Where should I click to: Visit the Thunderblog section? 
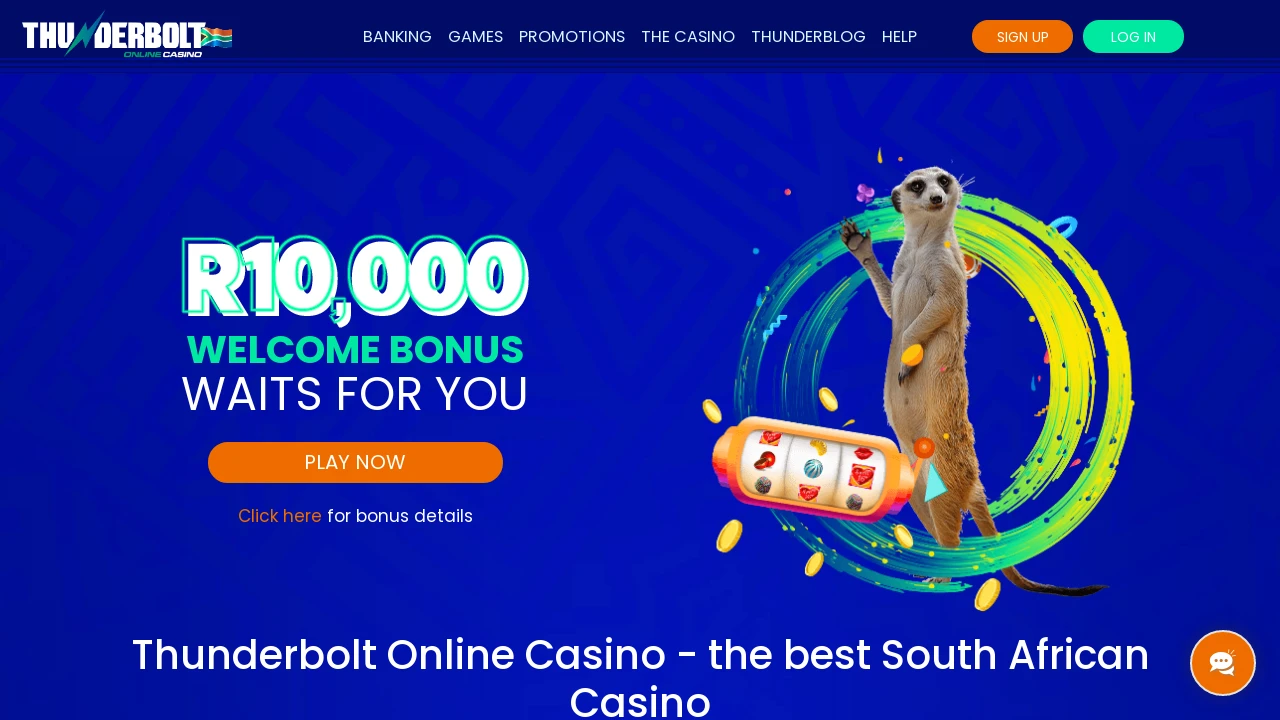pos(808,37)
